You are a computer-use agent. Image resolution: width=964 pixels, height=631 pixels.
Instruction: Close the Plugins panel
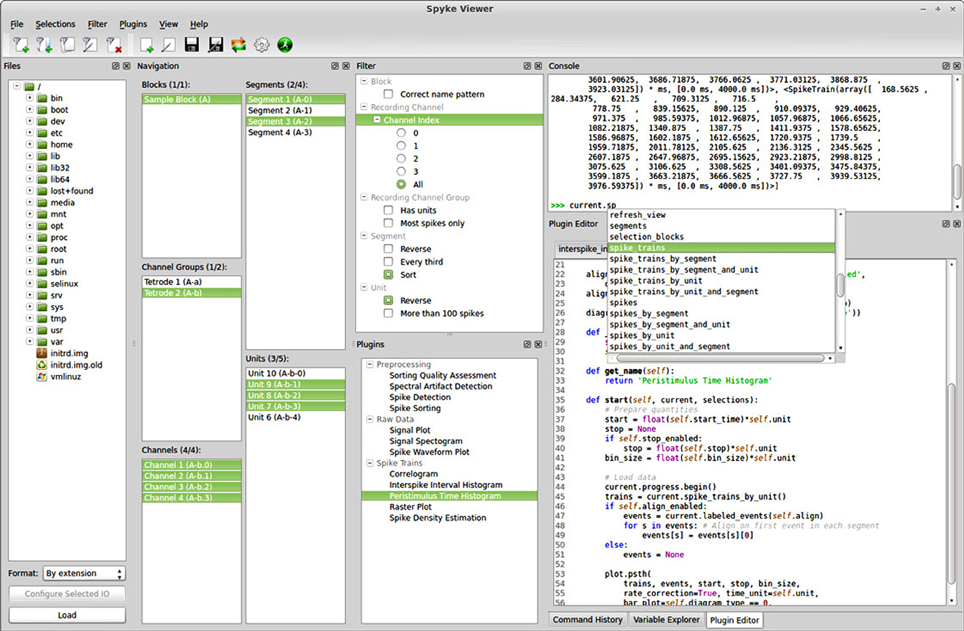pyautogui.click(x=538, y=344)
